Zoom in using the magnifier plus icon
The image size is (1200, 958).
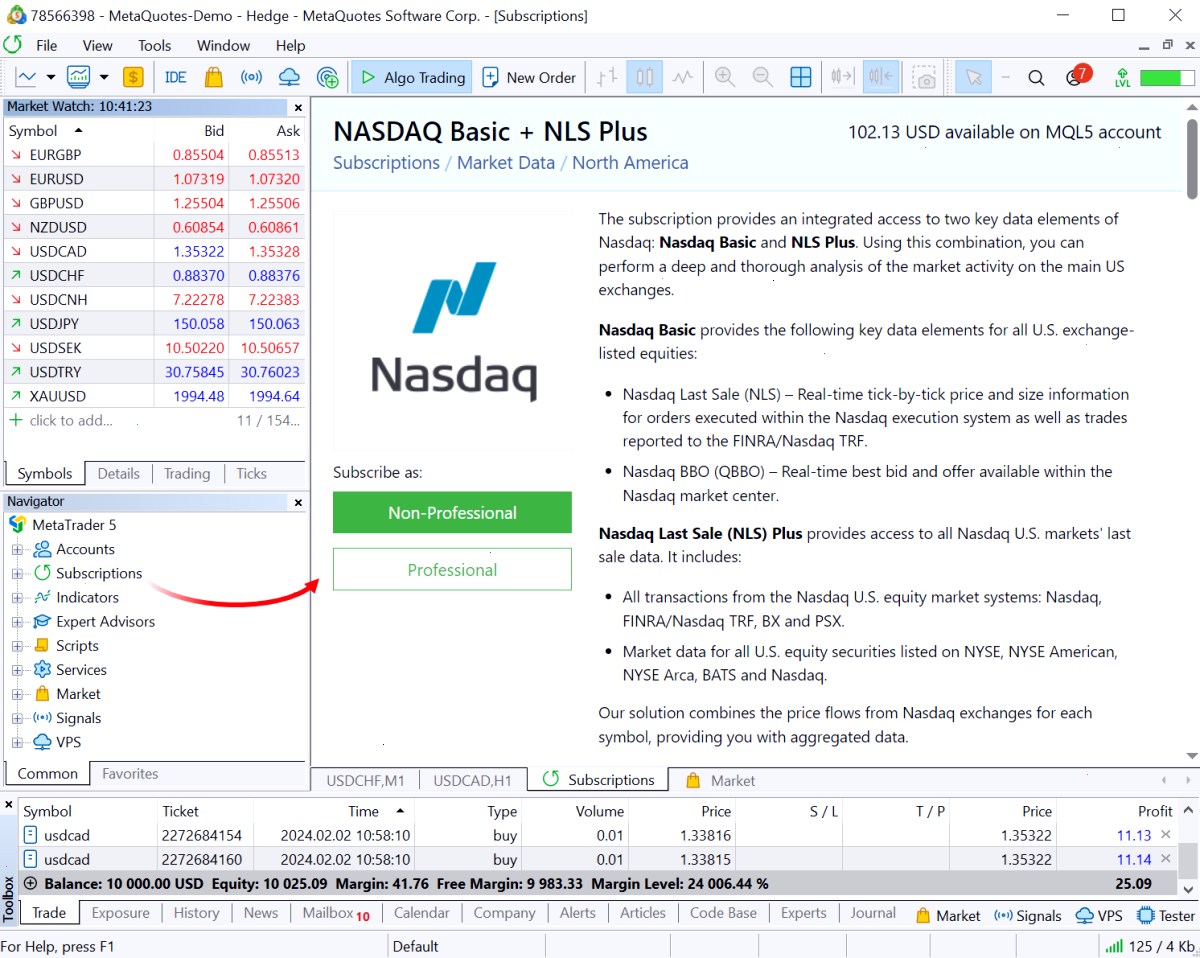pos(725,77)
